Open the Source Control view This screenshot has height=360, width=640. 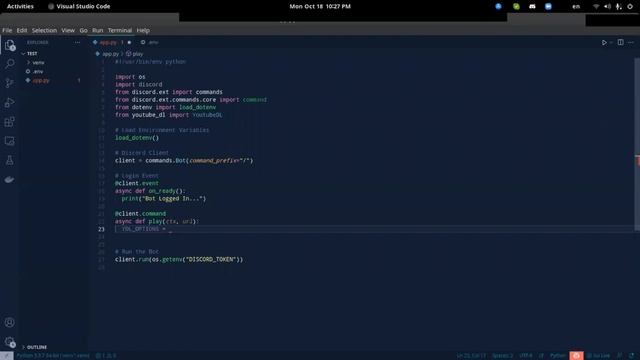click(9, 83)
